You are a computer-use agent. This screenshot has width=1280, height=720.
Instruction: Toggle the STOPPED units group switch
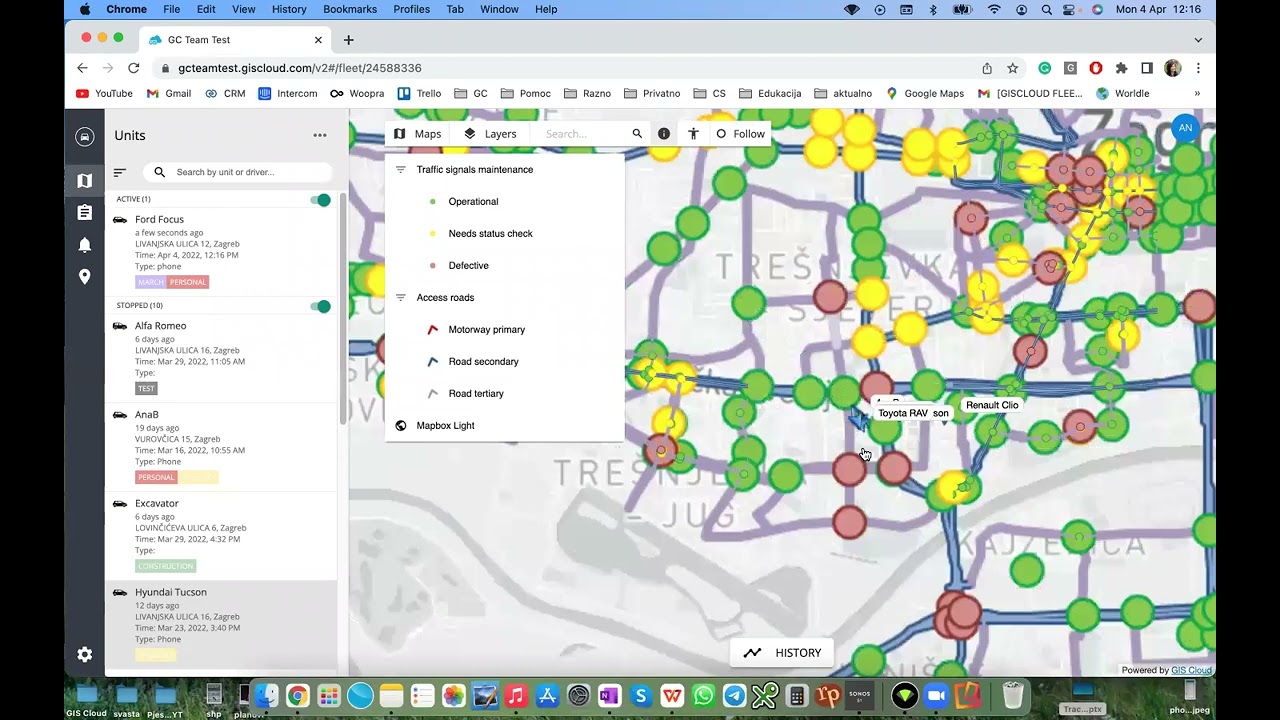click(x=320, y=306)
